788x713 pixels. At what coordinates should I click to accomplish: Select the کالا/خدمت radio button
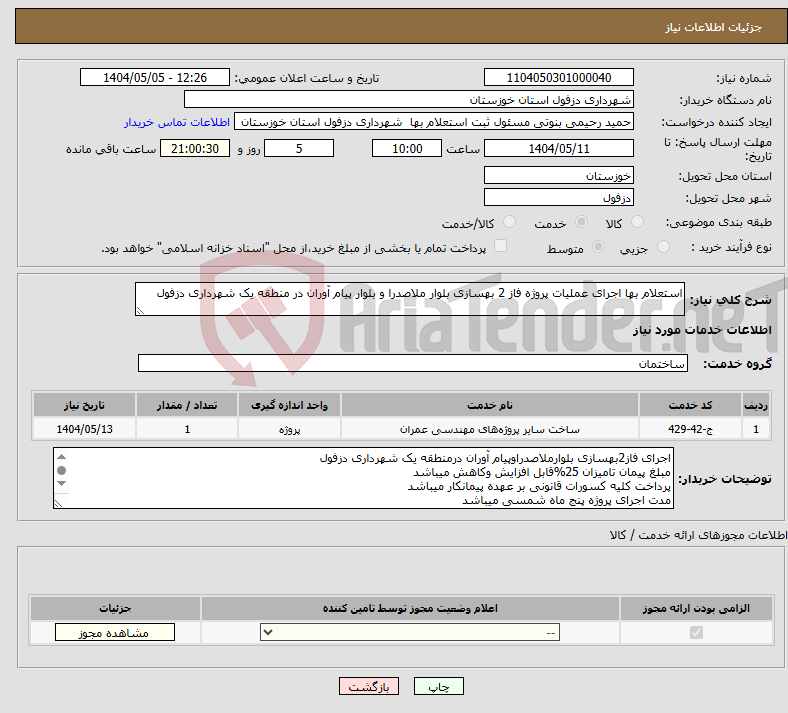509,222
